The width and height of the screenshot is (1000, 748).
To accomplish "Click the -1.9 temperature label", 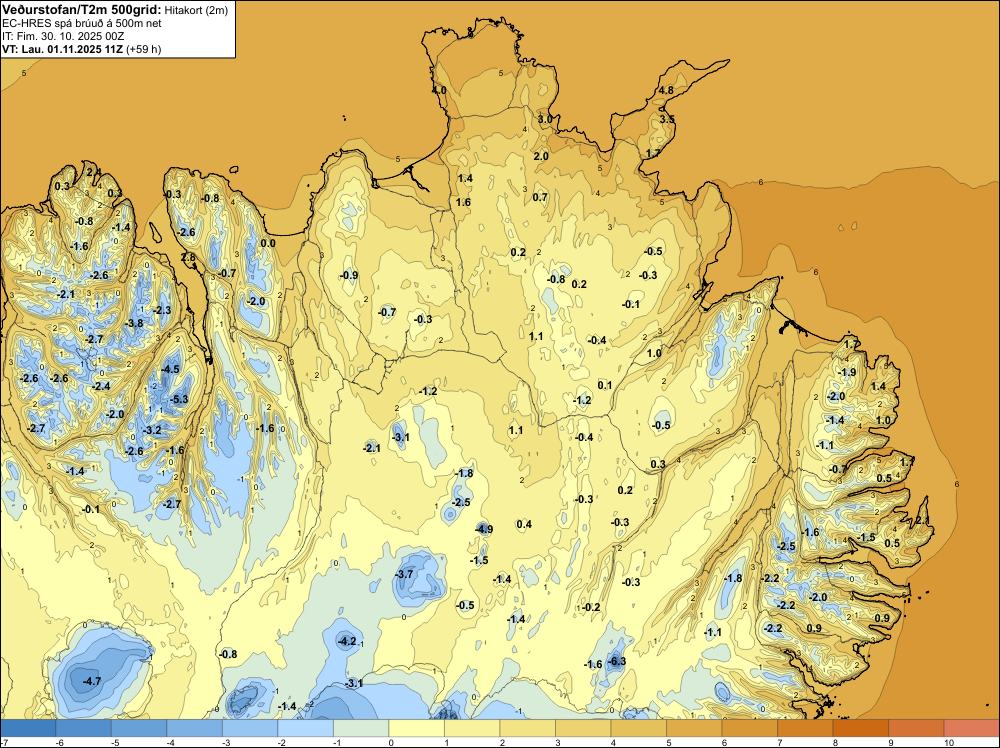I will tap(848, 372).
